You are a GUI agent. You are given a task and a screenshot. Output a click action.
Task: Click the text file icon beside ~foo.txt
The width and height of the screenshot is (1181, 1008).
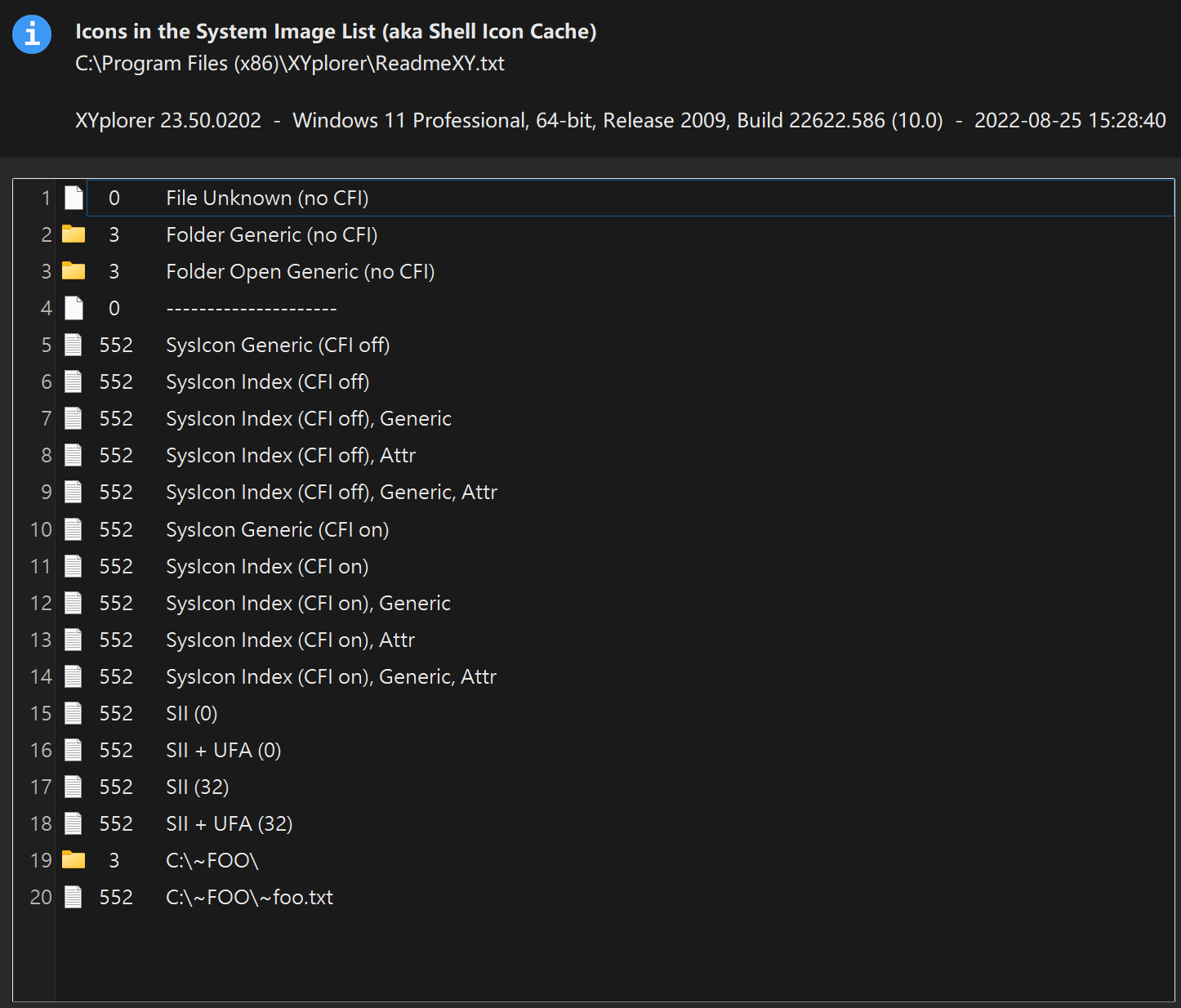pos(74,897)
